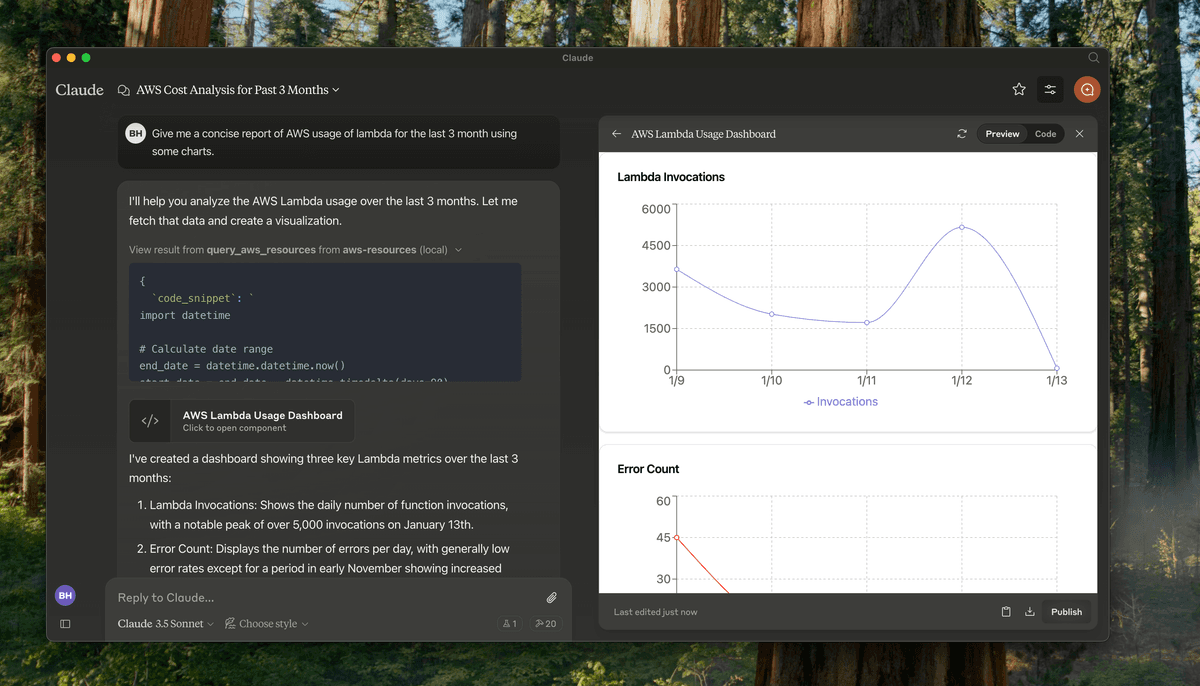Click the BH avatar in user message
This screenshot has height=686, width=1200.
(x=136, y=133)
